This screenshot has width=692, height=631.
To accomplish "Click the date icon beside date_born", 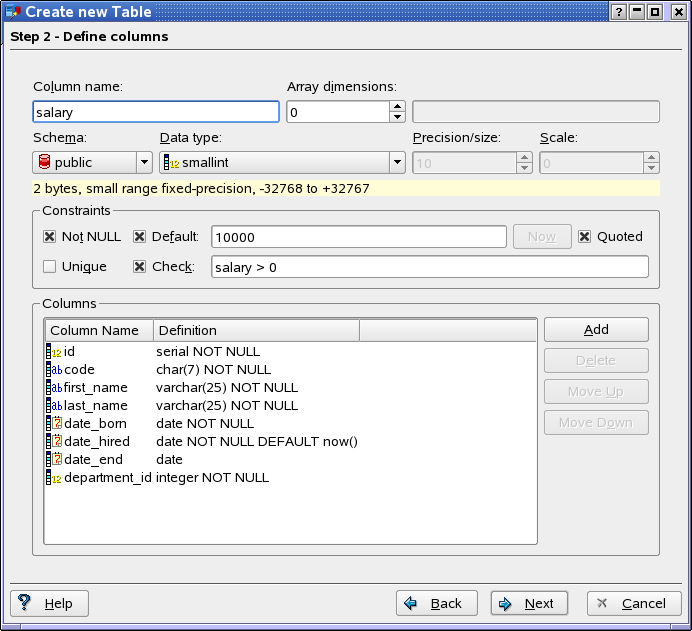I will click(54, 423).
